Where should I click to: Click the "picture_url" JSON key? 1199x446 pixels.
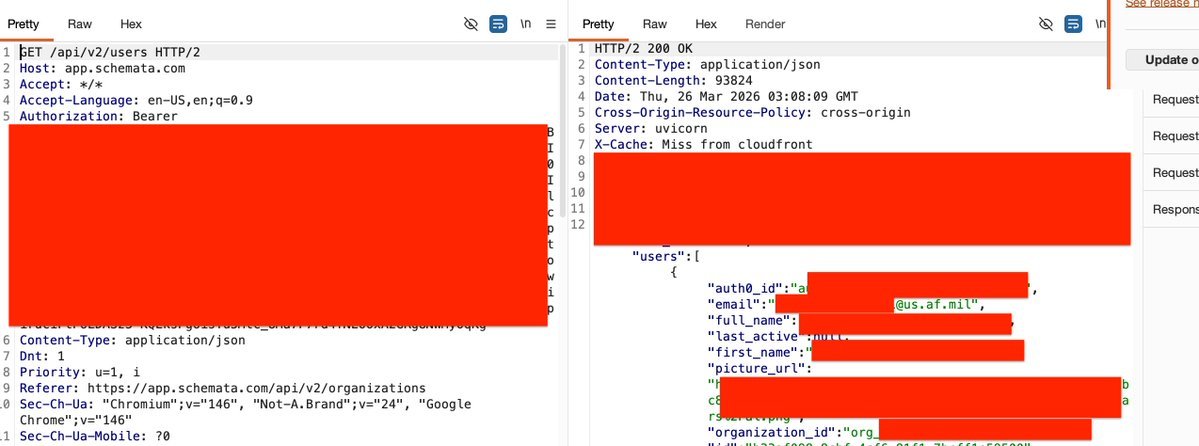click(757, 368)
